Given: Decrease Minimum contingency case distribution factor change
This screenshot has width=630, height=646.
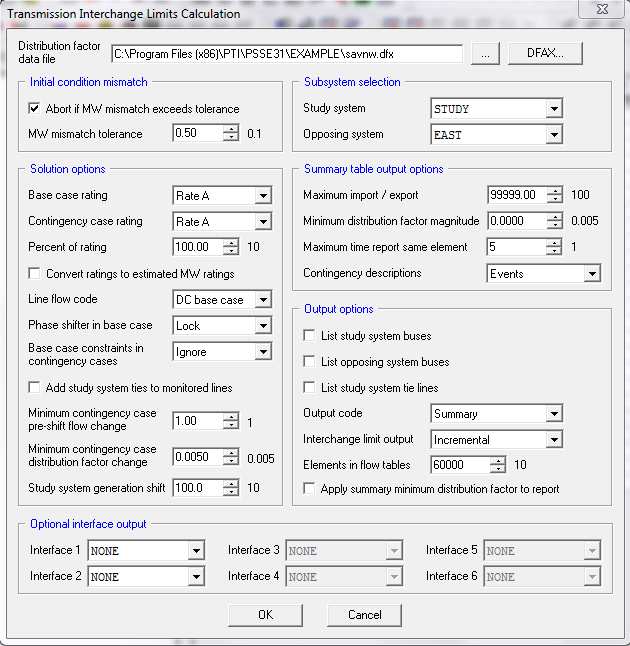Looking at the screenshot, I should tap(231, 461).
